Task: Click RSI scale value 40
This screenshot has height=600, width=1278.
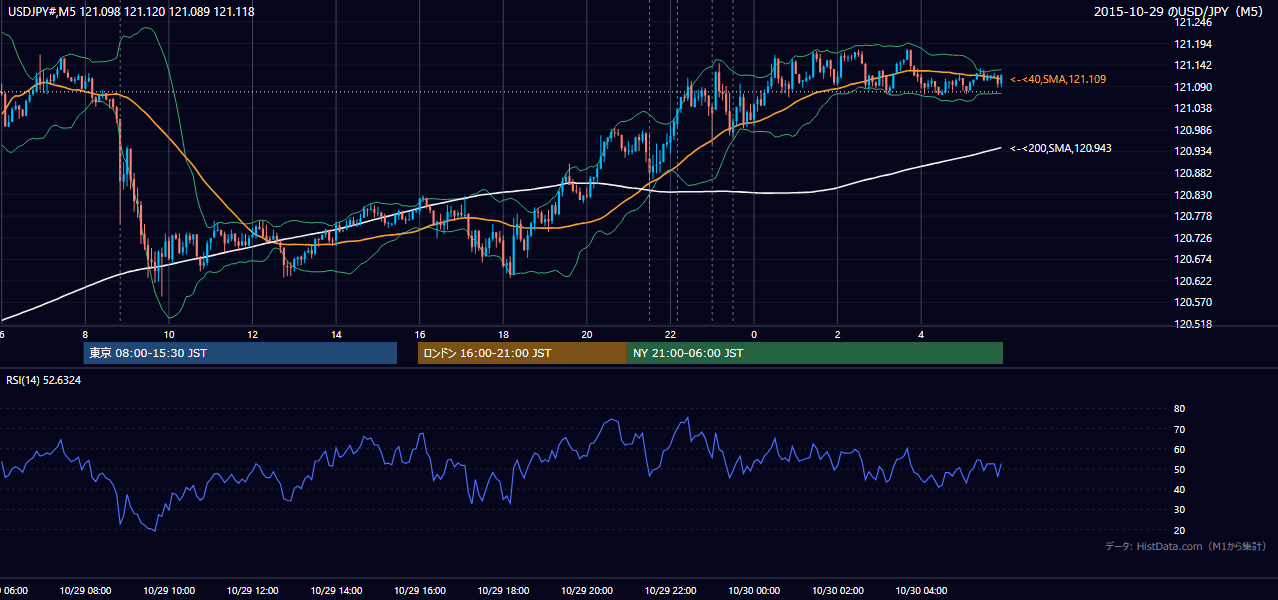Action: pyautogui.click(x=1180, y=489)
